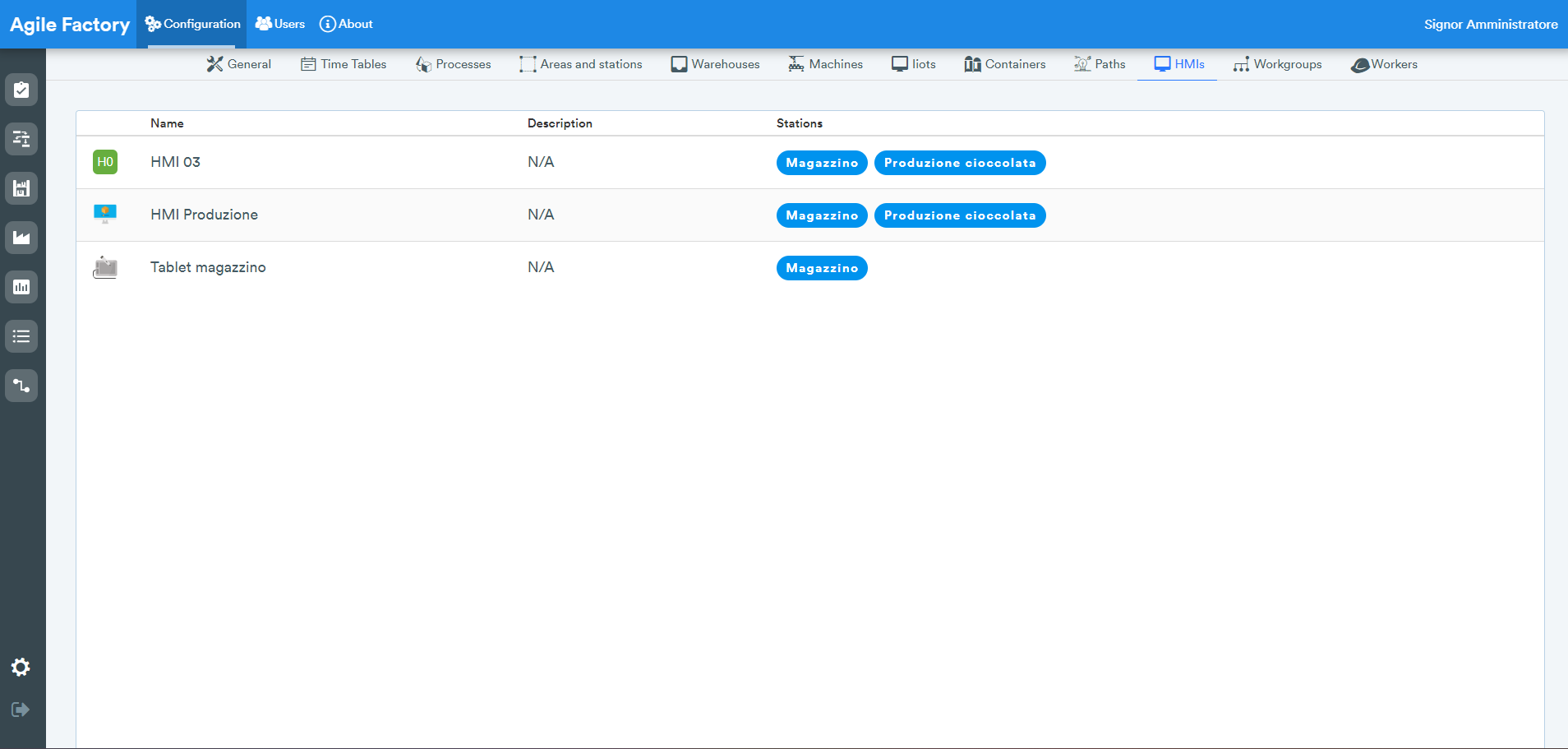
Task: Switch to the Time Tables tab label
Action: 353,64
